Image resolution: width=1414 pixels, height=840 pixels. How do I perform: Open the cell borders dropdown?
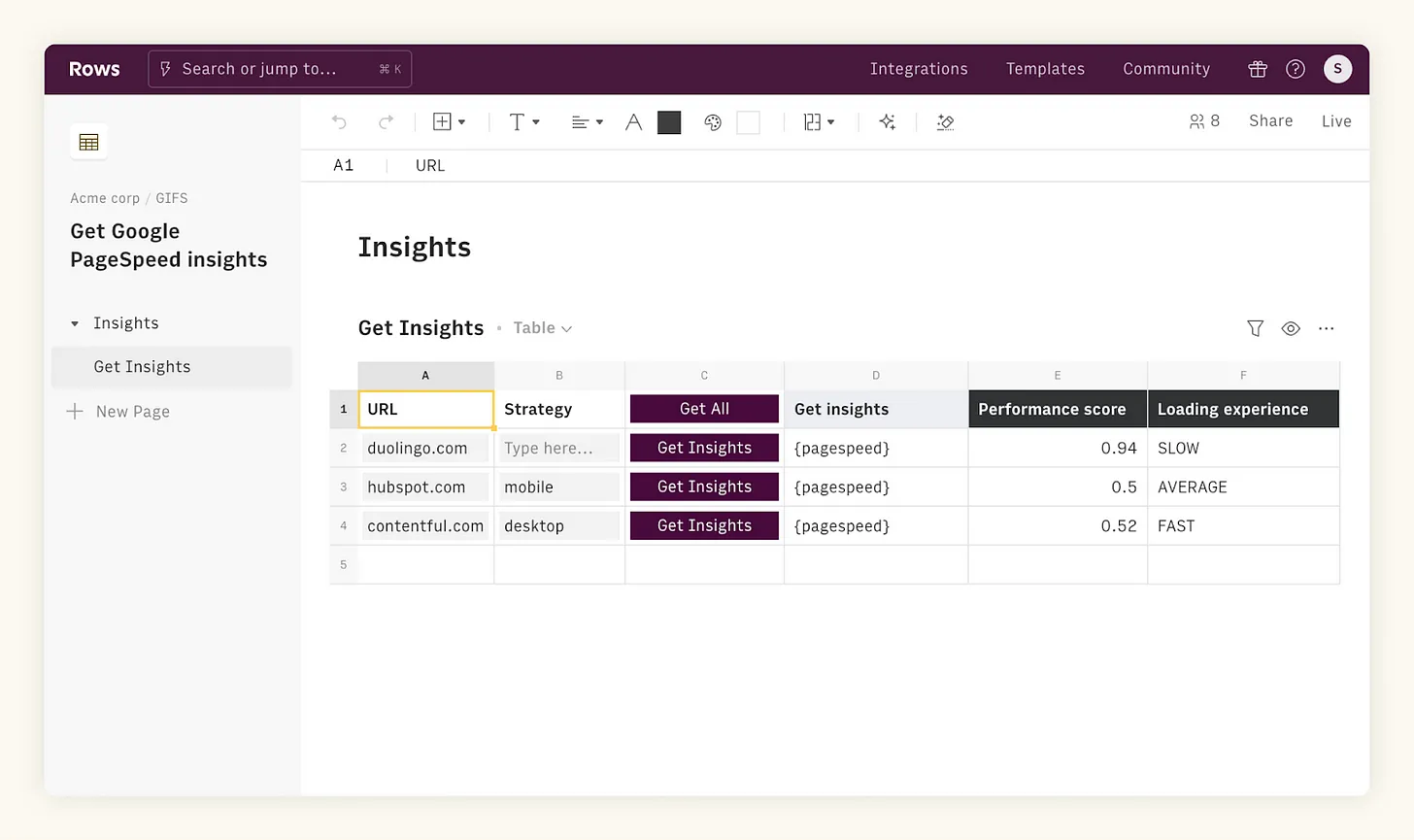click(449, 121)
